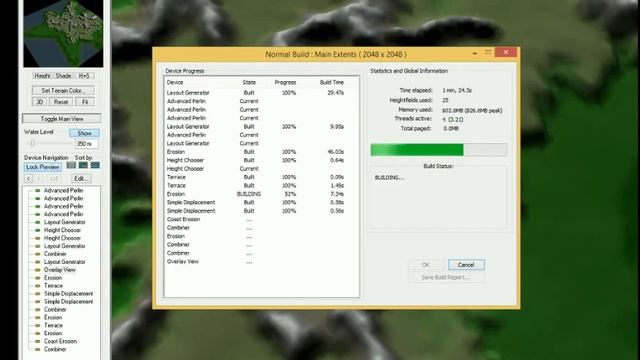
Task: Click the greyed-out Save Build Report button
Action: coord(446,278)
